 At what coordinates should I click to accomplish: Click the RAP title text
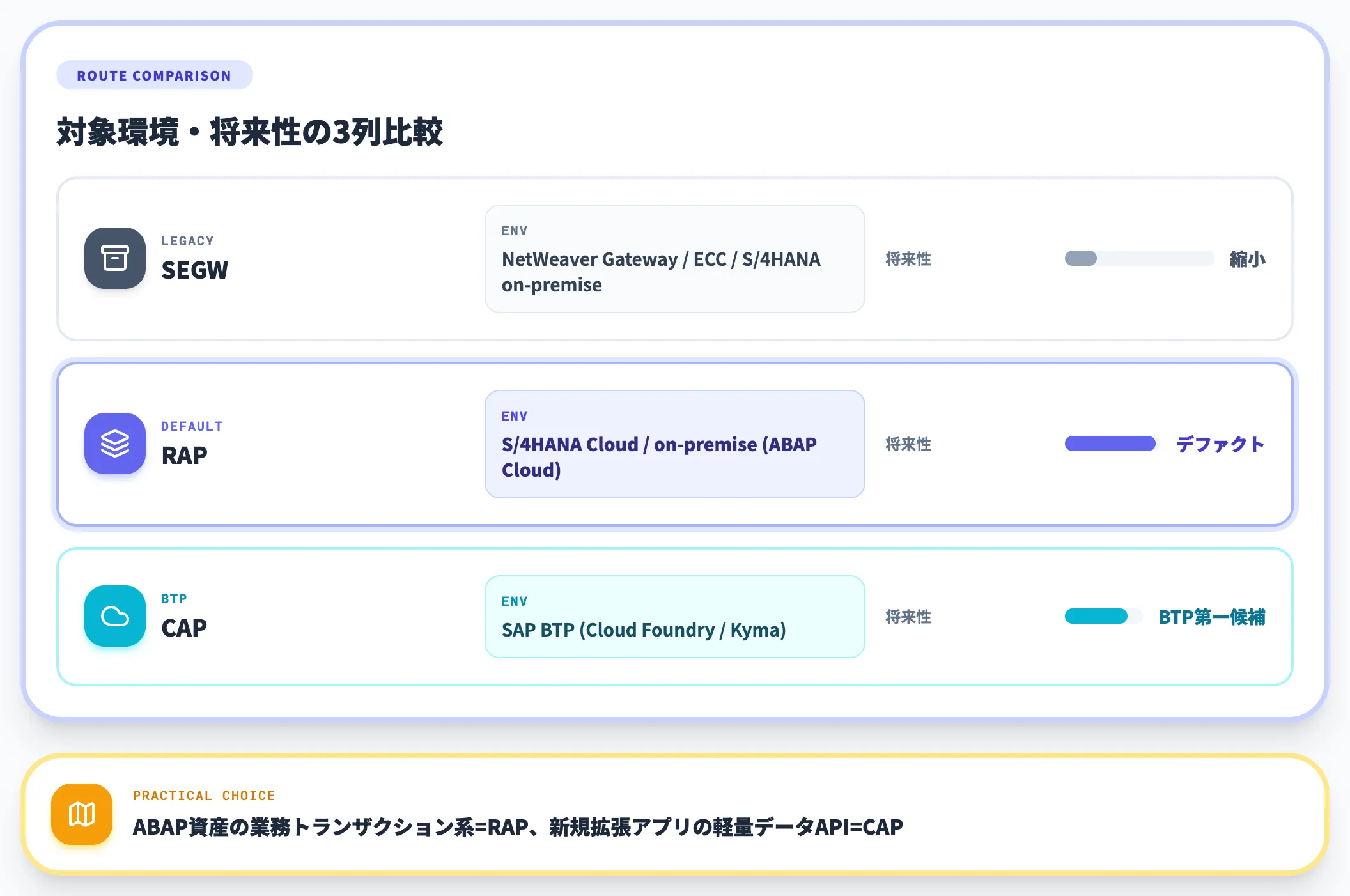pos(184,456)
